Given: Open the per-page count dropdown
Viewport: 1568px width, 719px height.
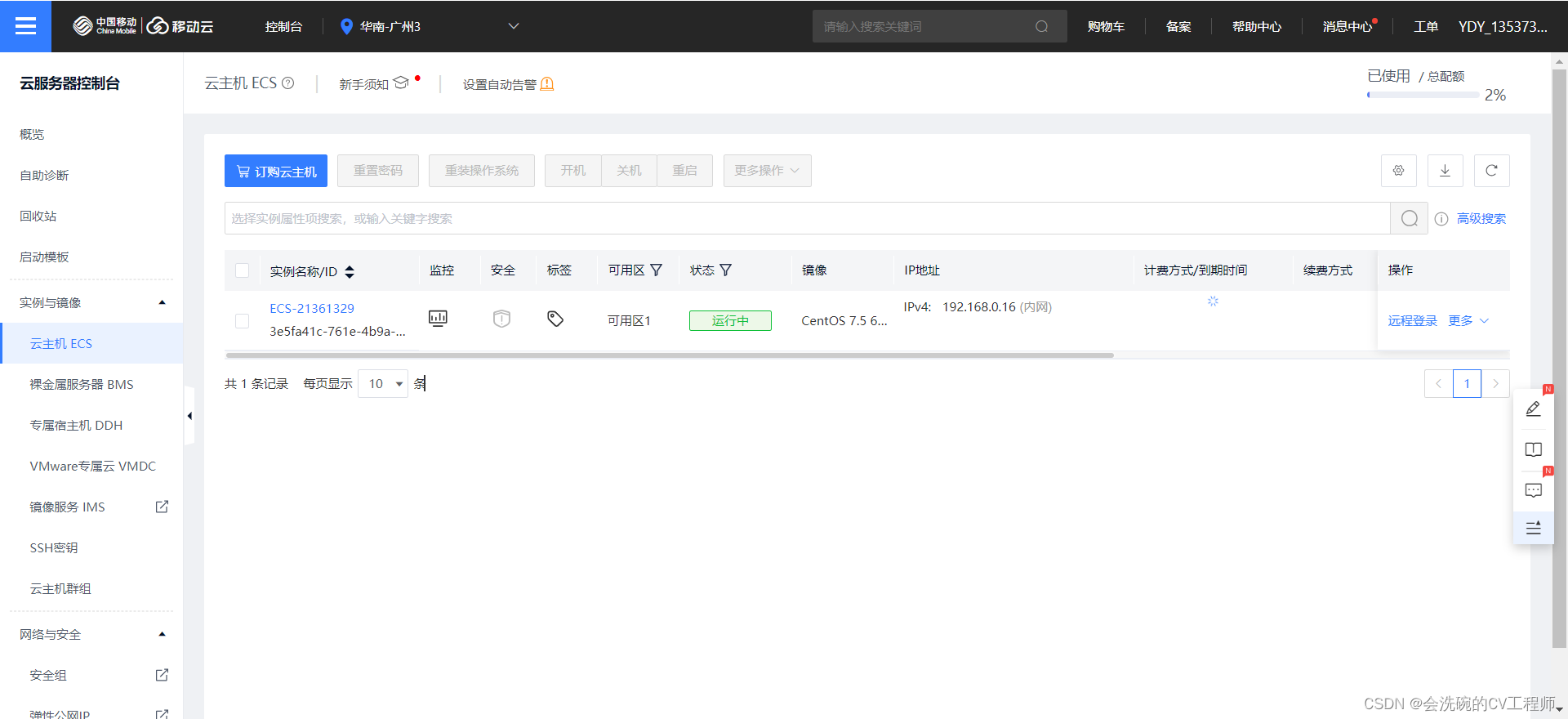Looking at the screenshot, I should pyautogui.click(x=383, y=384).
